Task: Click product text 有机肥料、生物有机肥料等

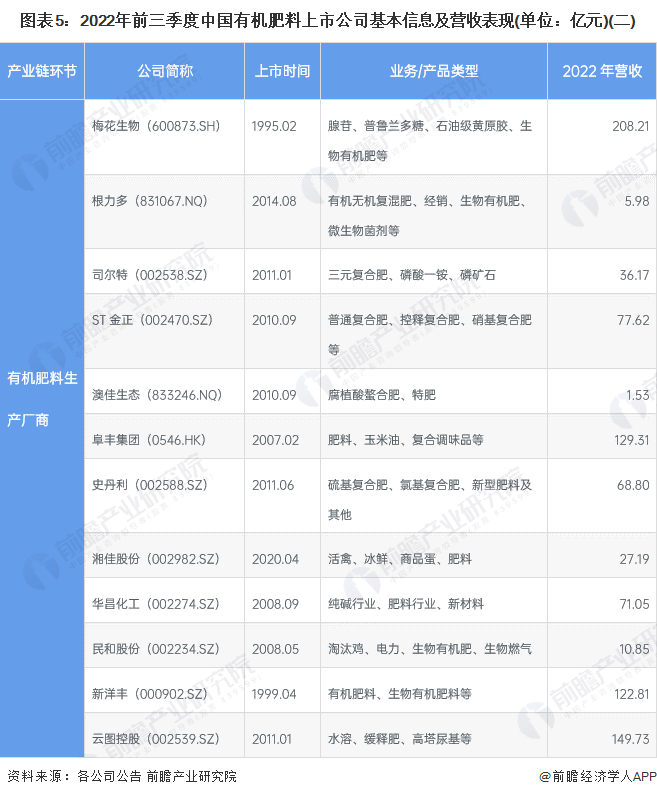Action: [x=400, y=694]
